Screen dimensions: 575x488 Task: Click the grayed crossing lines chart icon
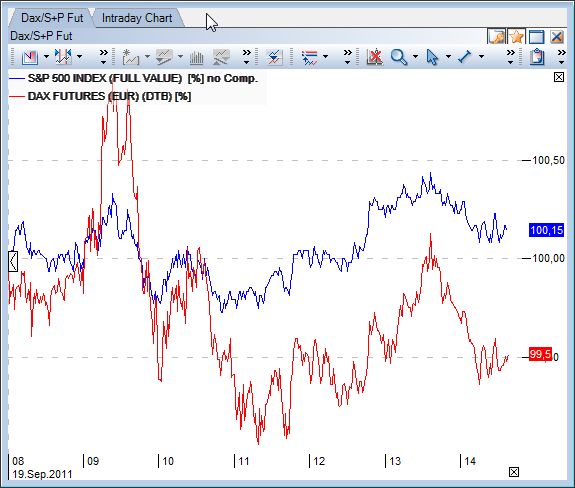(221, 57)
